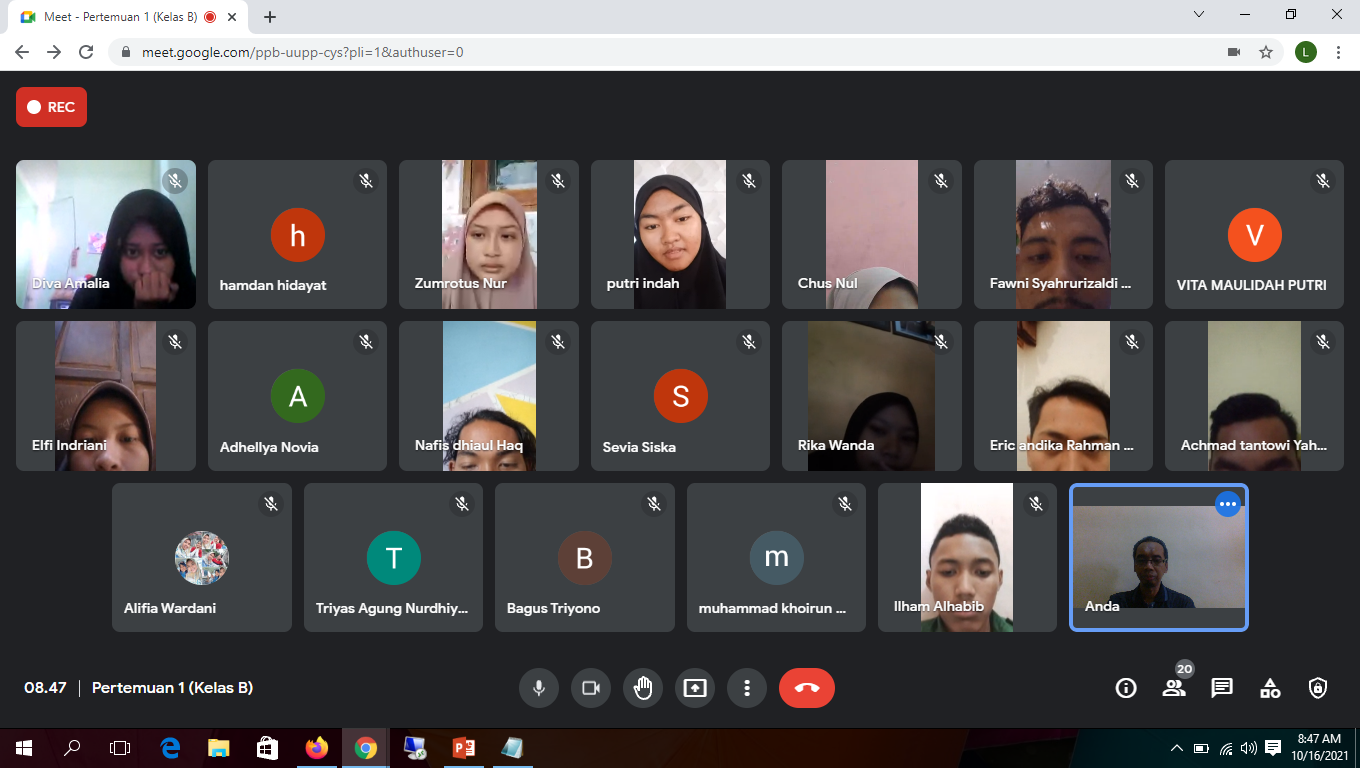This screenshot has width=1360, height=768.
Task: Open Host controls shield icon
Action: coord(1318,688)
